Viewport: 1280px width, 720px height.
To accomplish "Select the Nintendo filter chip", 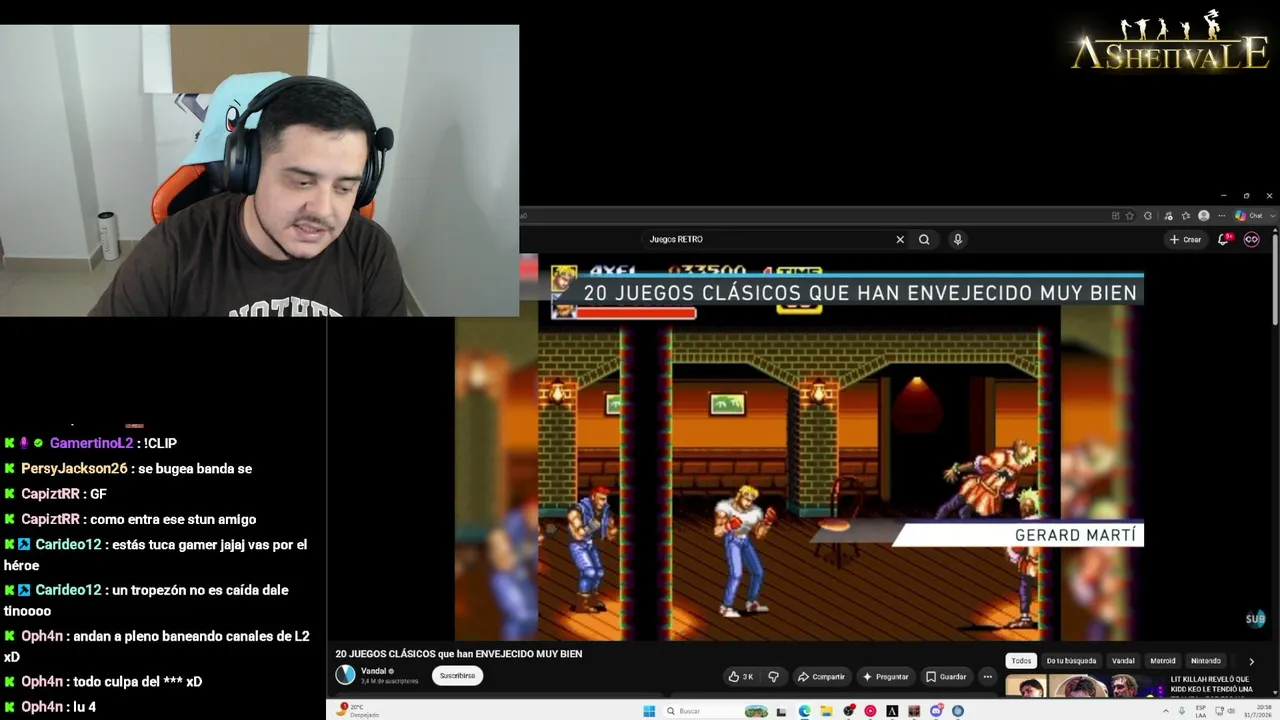I will tap(1205, 661).
